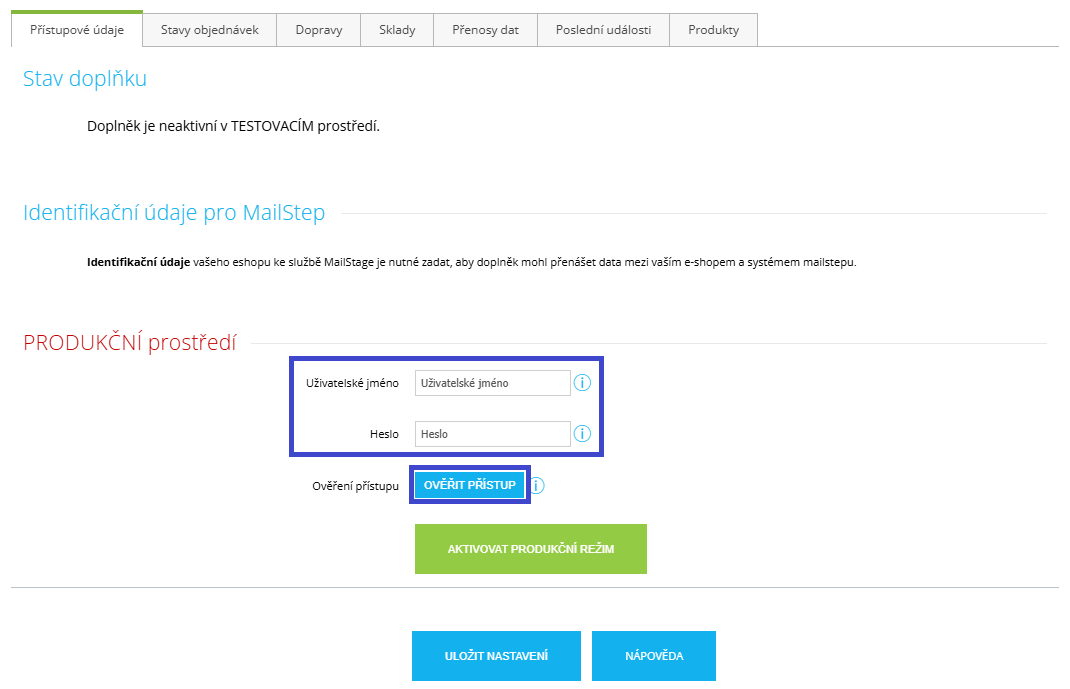This screenshot has width=1070, height=689.
Task: Click the info icon next to Heslo field
Action: [582, 434]
